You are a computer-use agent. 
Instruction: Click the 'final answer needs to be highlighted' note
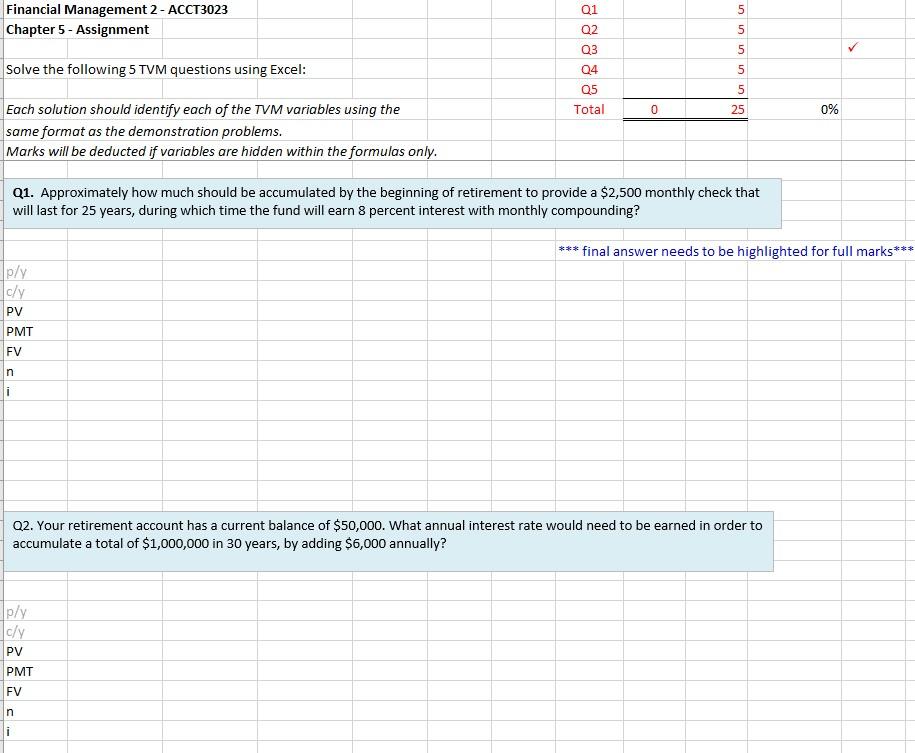pos(735,251)
